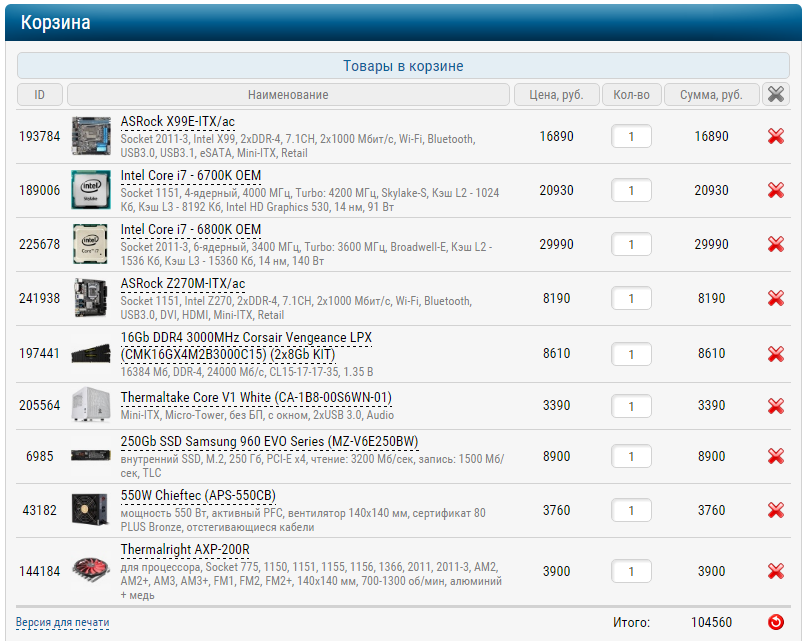Select product ID 241938
Screen dimensions: 806x641
pyautogui.click(x=40, y=298)
